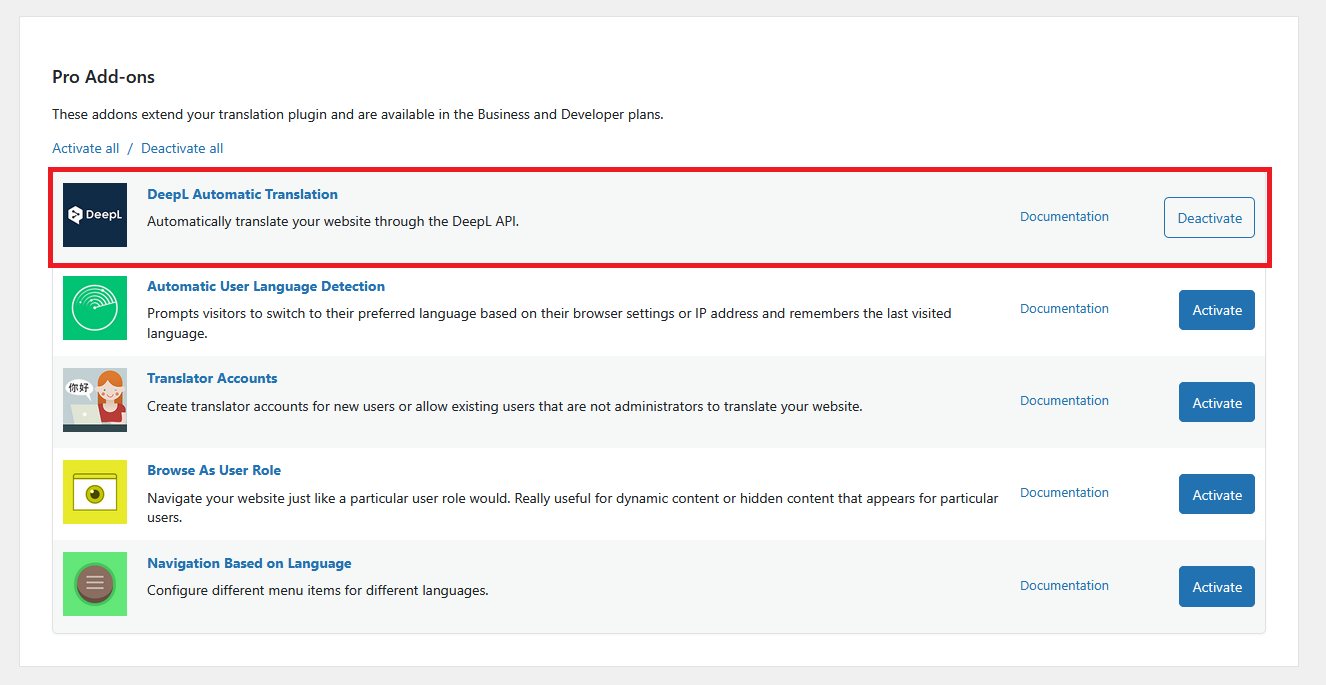Activate the Browse As User Role add-on
The width and height of the screenshot is (1326, 685).
click(x=1217, y=494)
